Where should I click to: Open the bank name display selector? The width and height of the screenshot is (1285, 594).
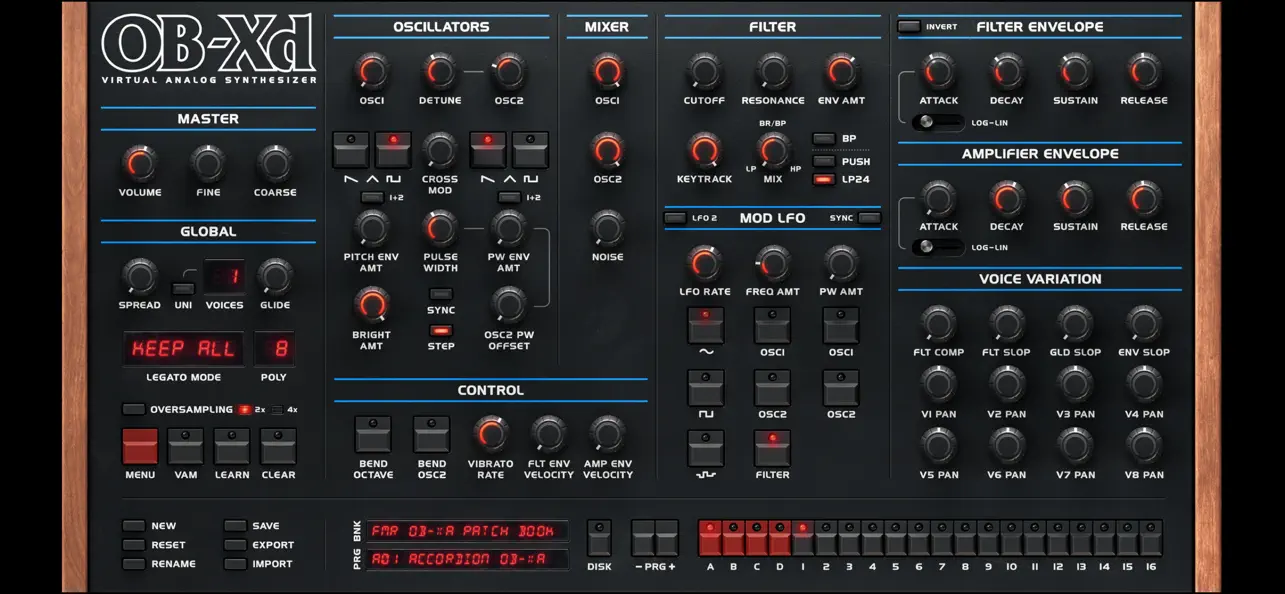pos(468,531)
